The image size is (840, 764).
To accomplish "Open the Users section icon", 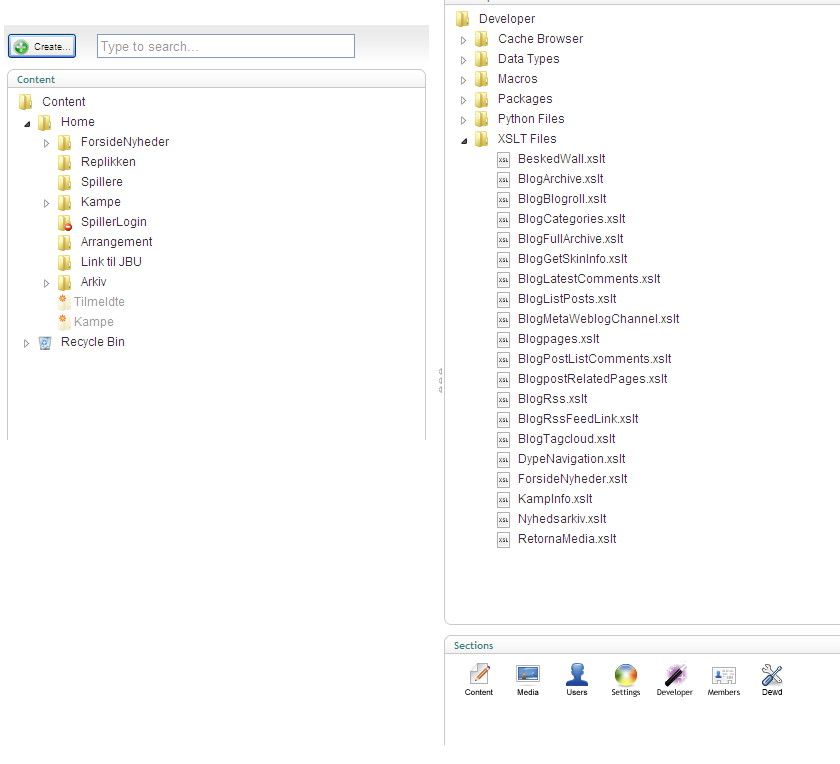I will tap(577, 674).
